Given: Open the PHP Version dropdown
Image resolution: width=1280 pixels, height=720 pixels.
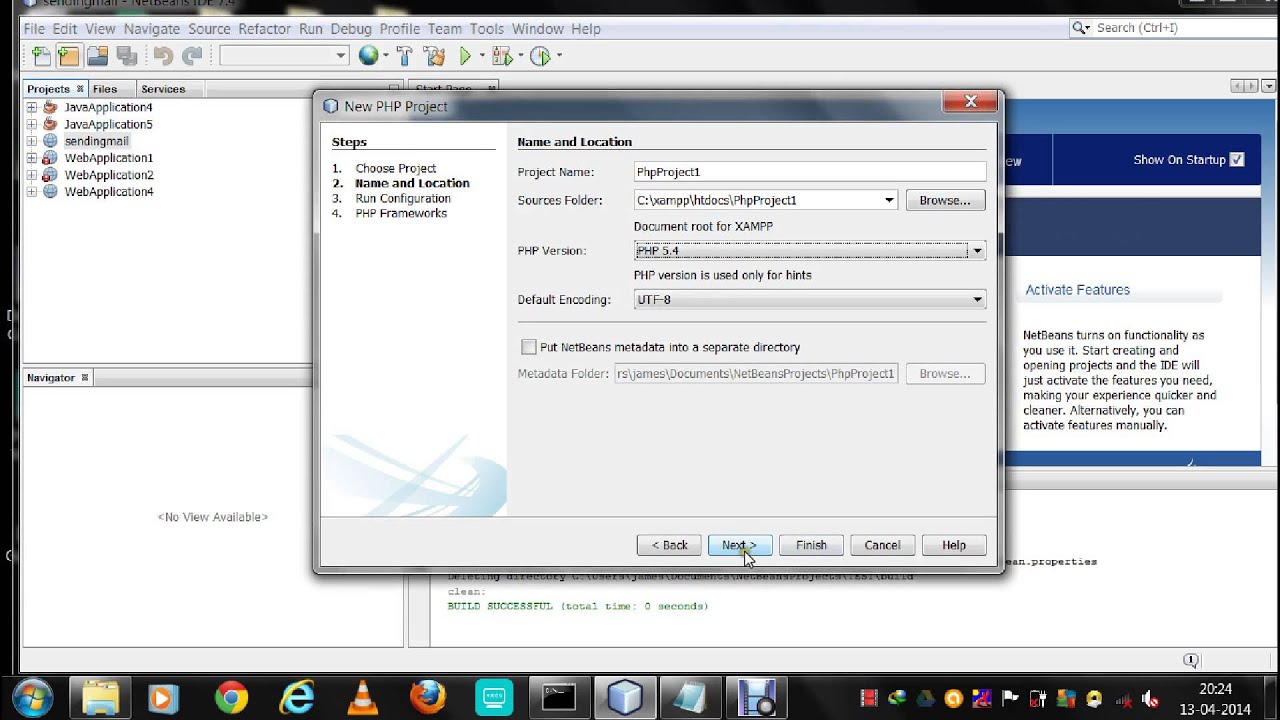Looking at the screenshot, I should point(977,251).
